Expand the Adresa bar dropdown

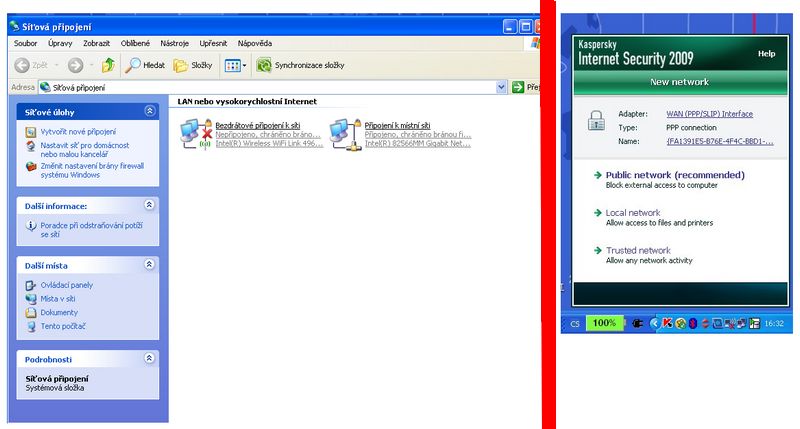click(x=501, y=87)
